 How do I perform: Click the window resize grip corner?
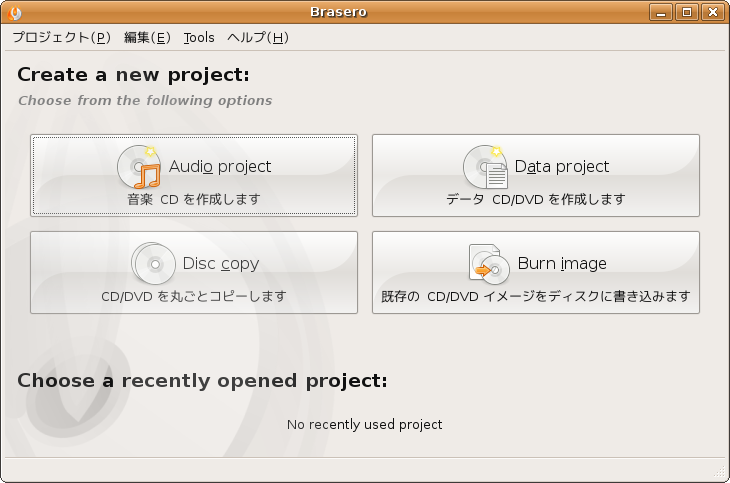coord(720,472)
